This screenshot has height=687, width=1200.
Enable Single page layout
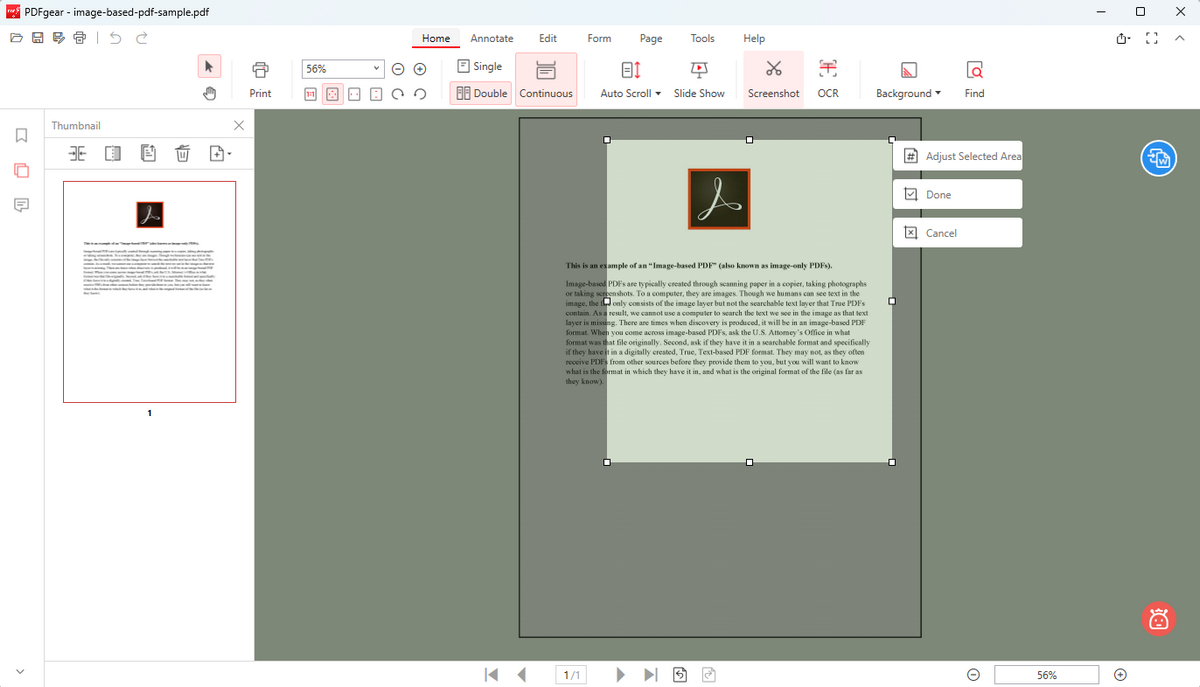click(480, 66)
